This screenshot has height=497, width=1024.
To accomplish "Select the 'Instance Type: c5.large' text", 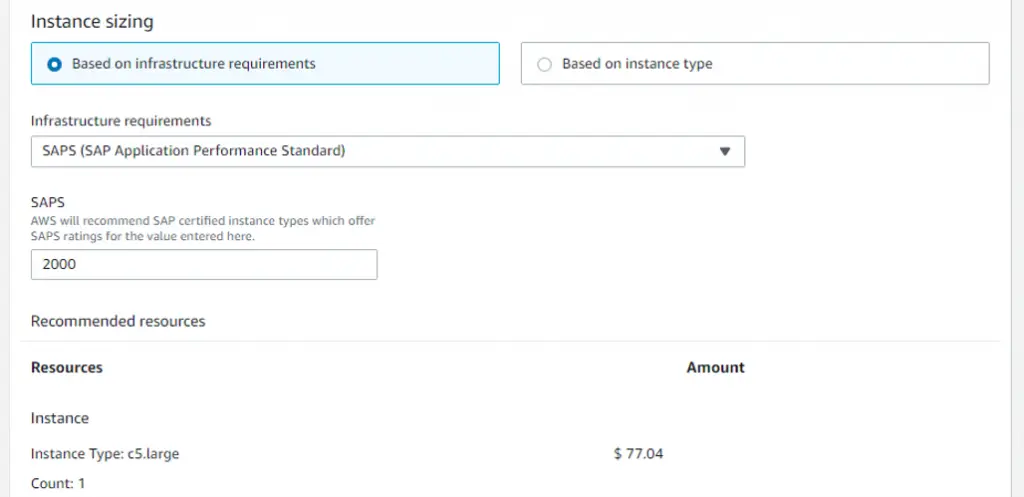I will [x=105, y=454].
